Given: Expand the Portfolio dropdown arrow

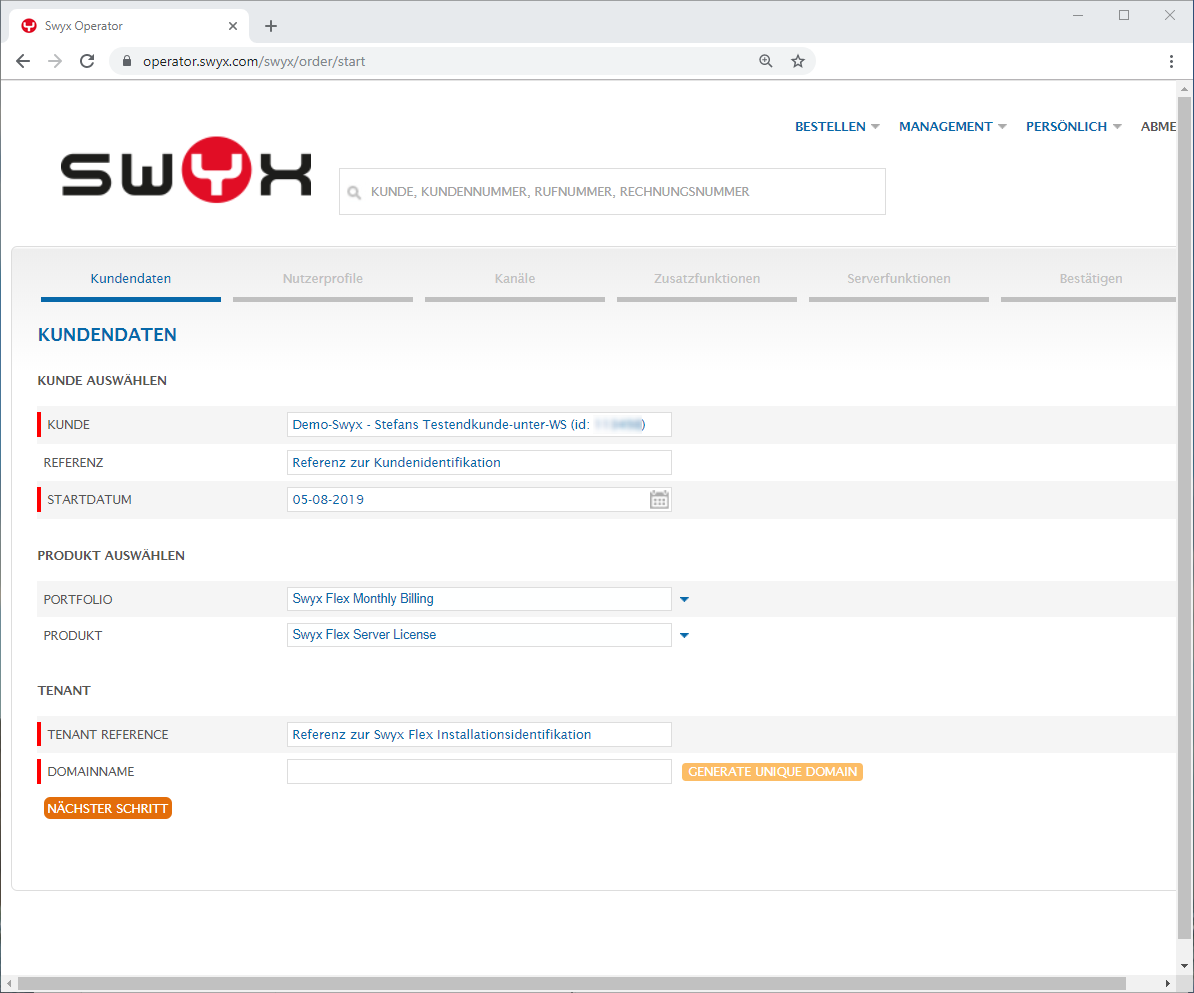Looking at the screenshot, I should pos(684,599).
